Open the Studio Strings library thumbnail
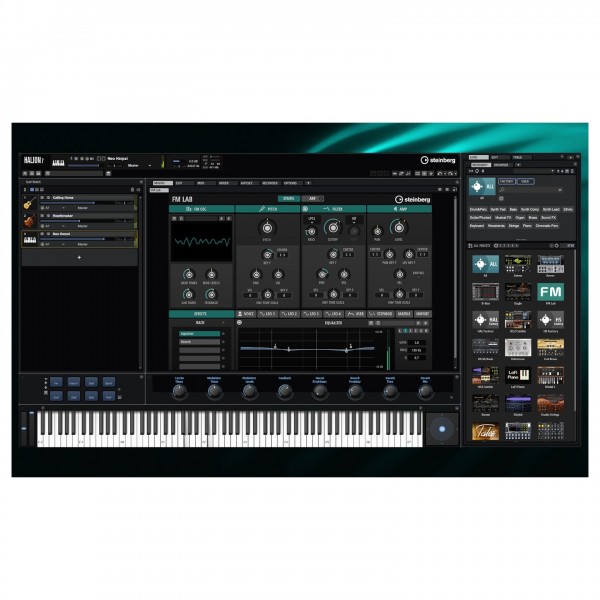 550,403
